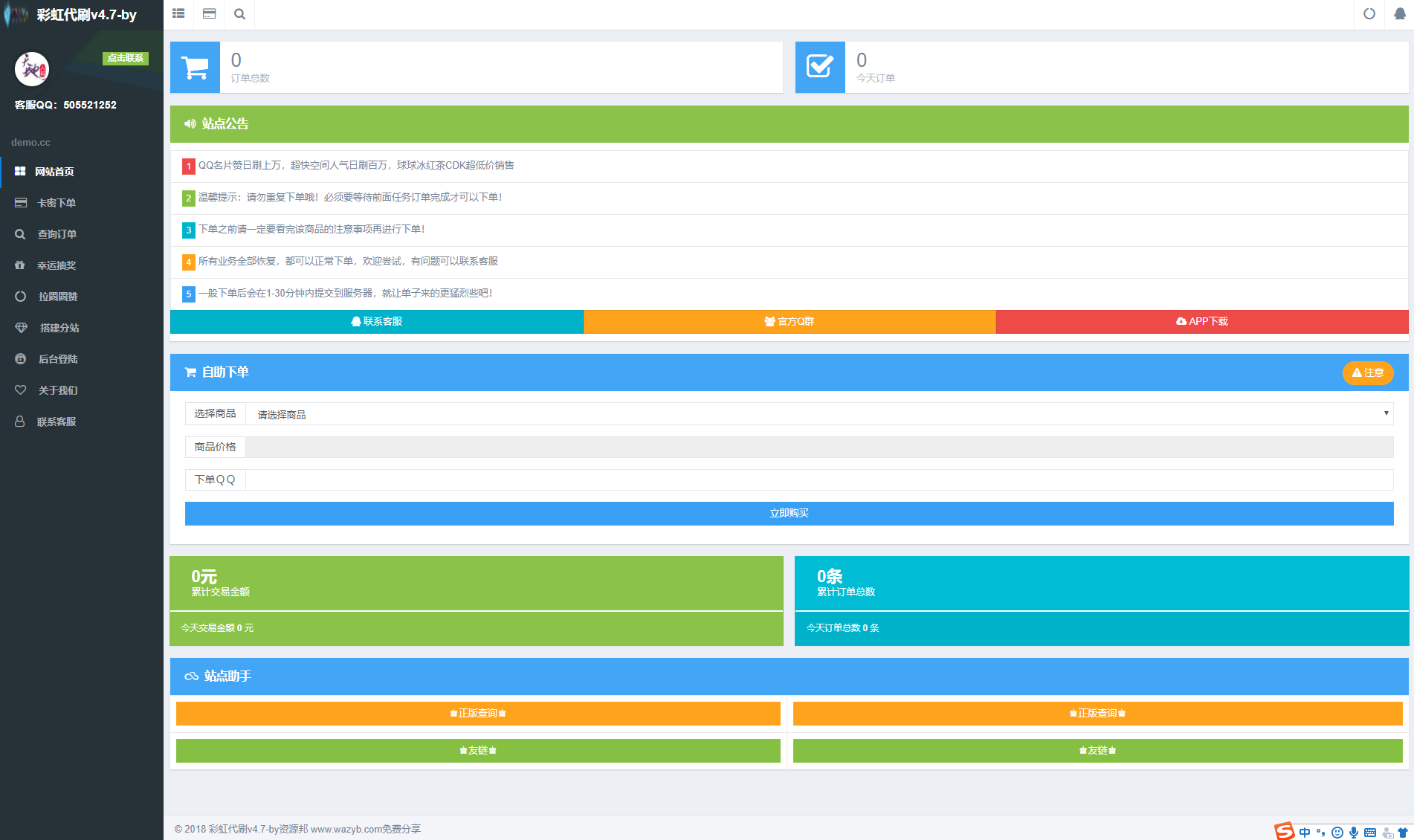Open the notification bell icon

coord(1400,13)
